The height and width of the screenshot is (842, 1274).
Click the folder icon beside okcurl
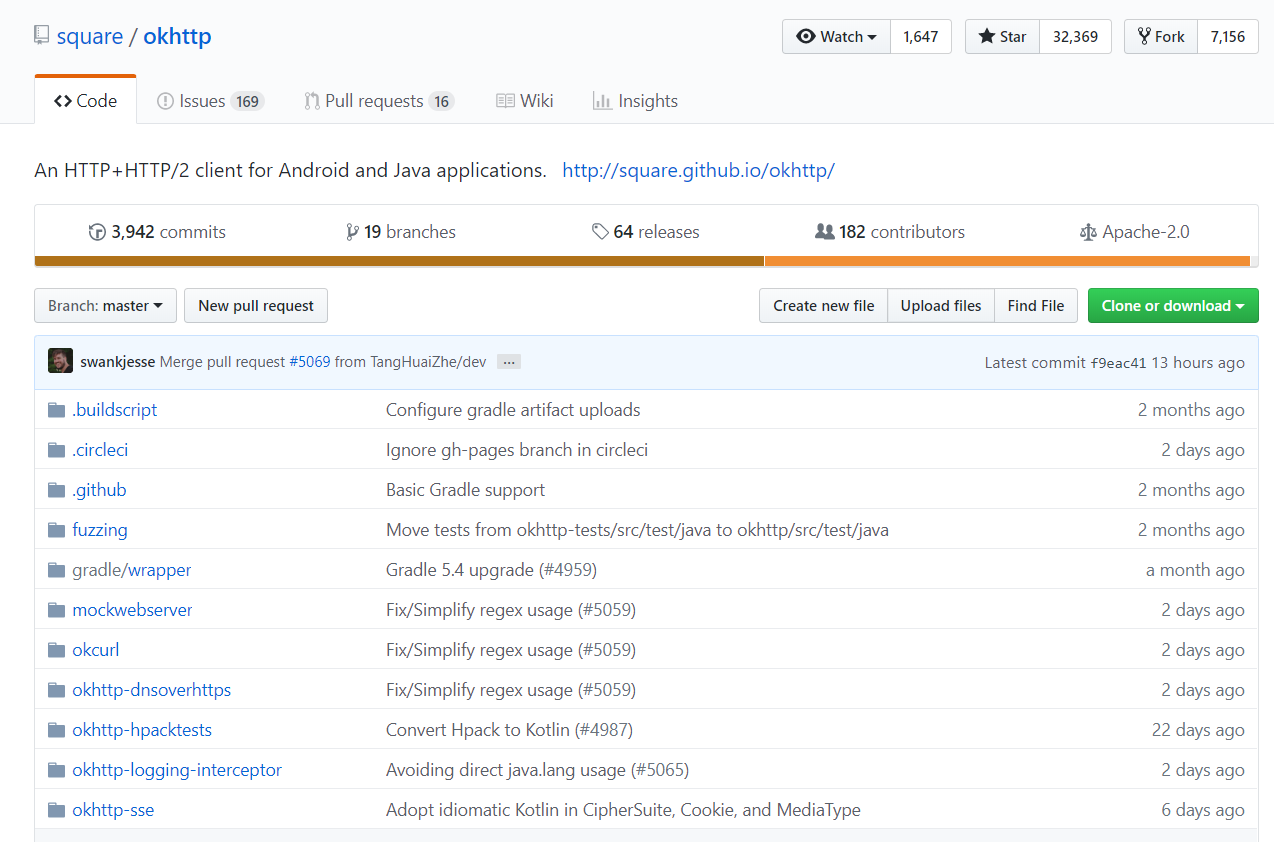pyautogui.click(x=57, y=650)
